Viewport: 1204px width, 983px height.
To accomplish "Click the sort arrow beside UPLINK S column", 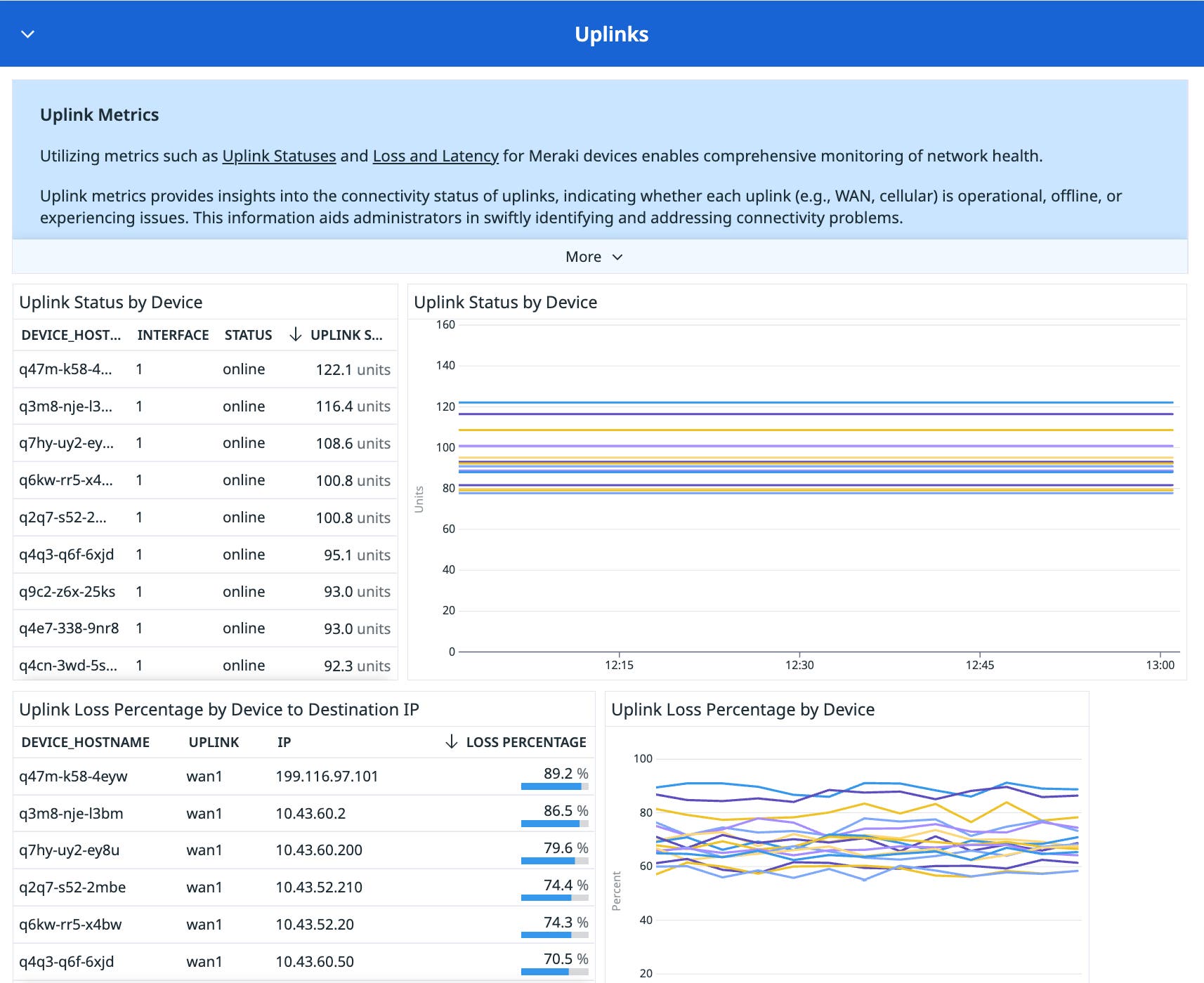I will [x=294, y=335].
